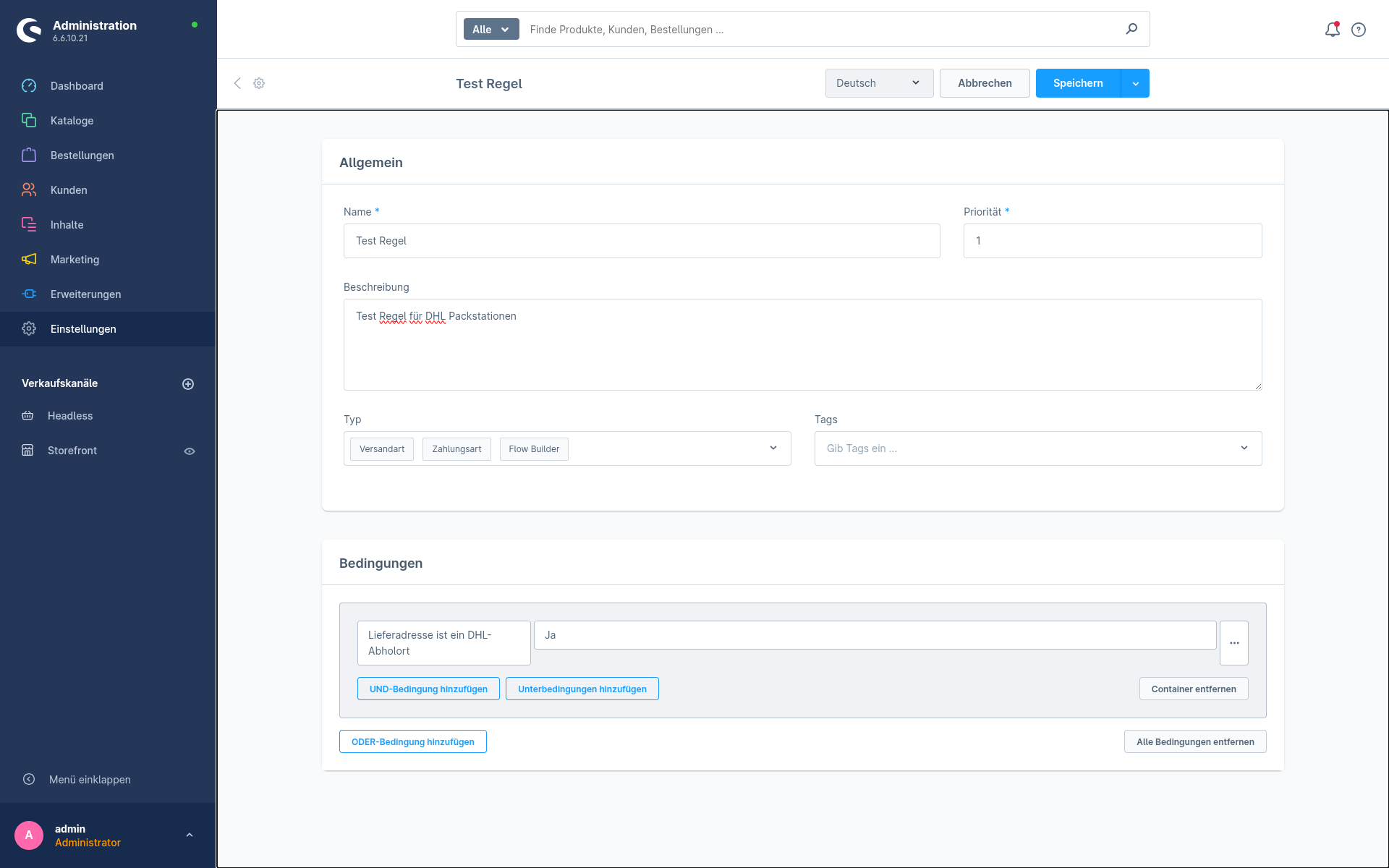
Task: Open the Marketing menu item
Action: click(x=109, y=260)
